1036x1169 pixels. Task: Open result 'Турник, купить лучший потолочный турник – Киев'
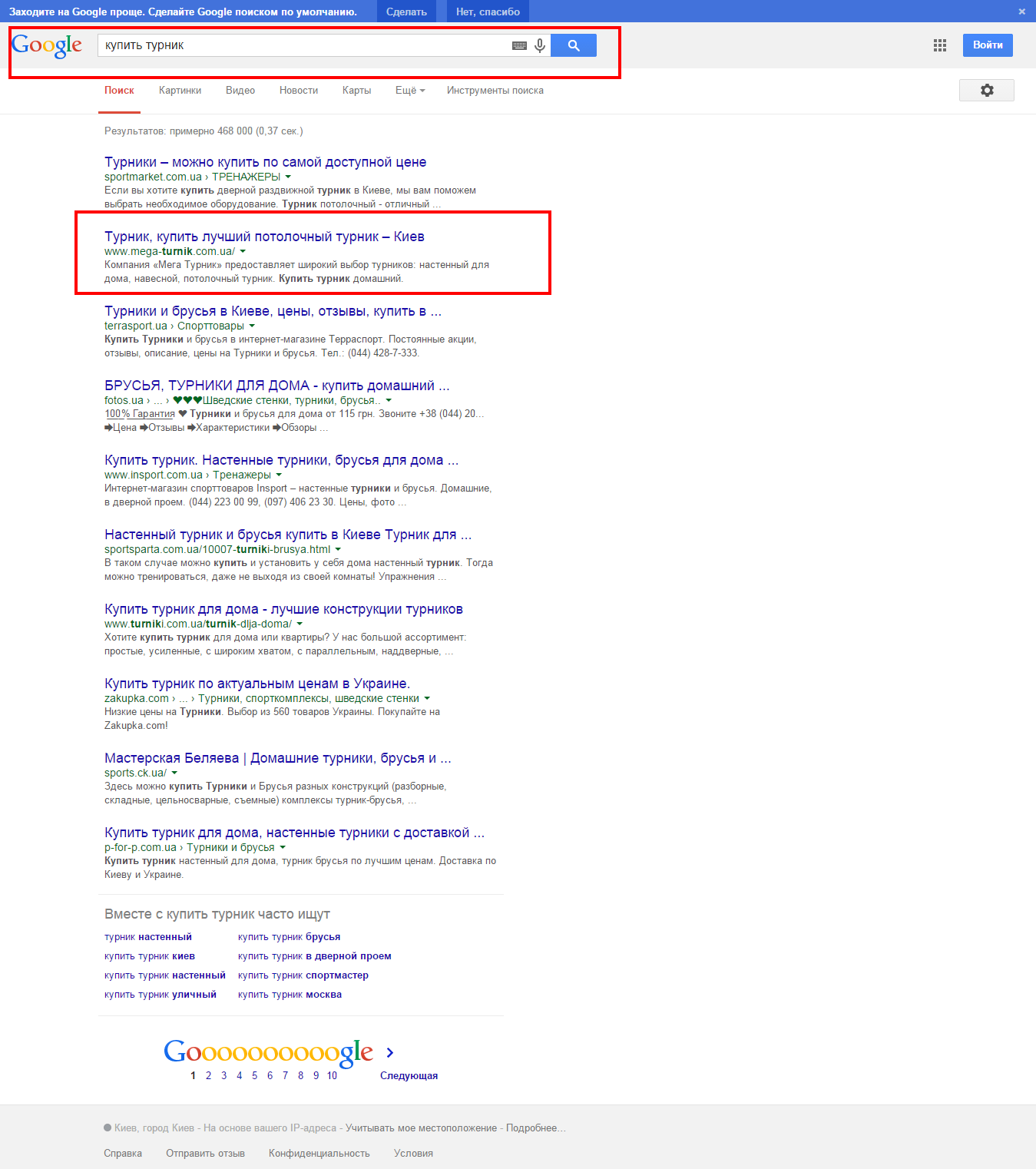[x=264, y=237]
